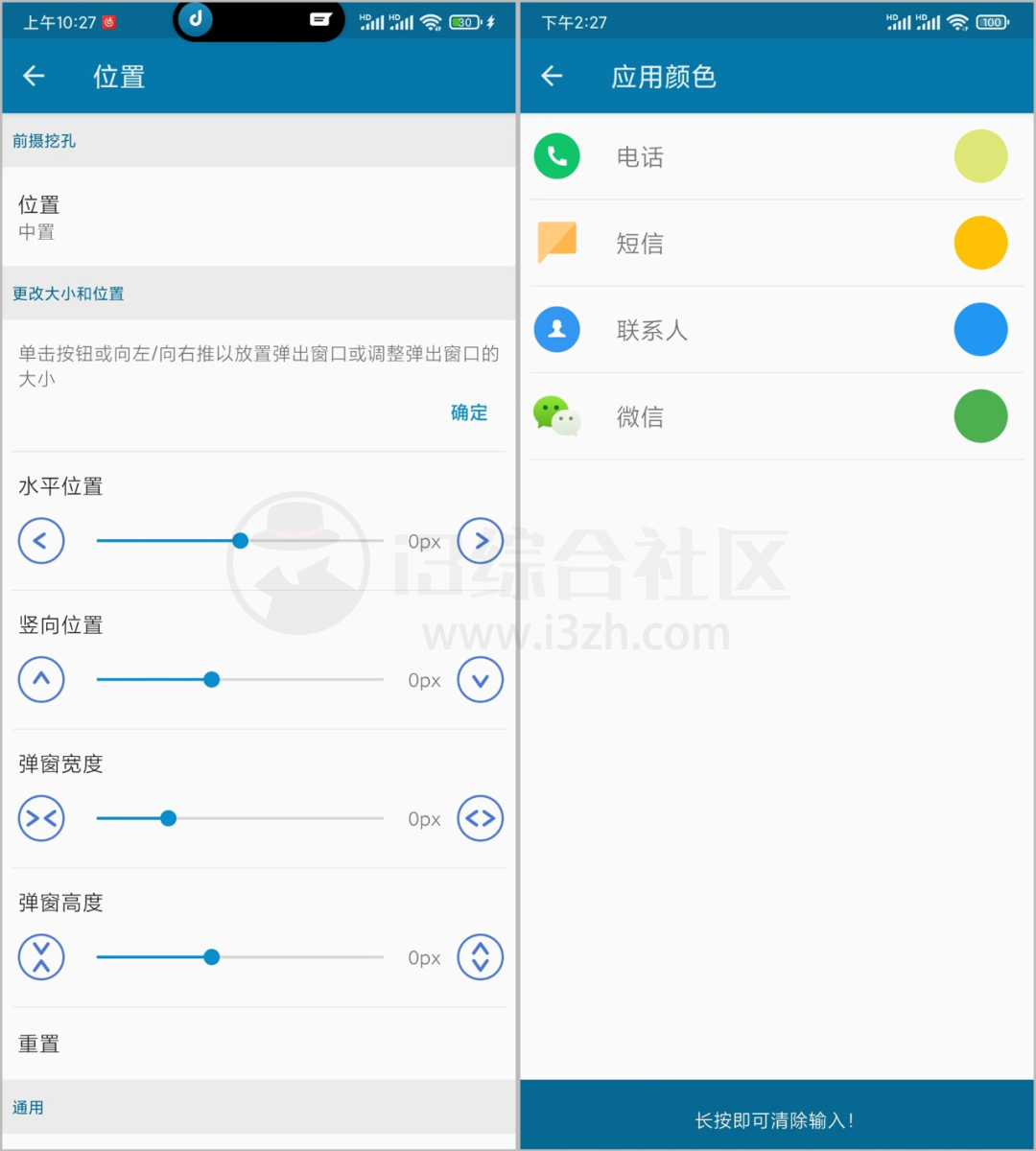Open the blue color swatch for 联系人

click(980, 330)
